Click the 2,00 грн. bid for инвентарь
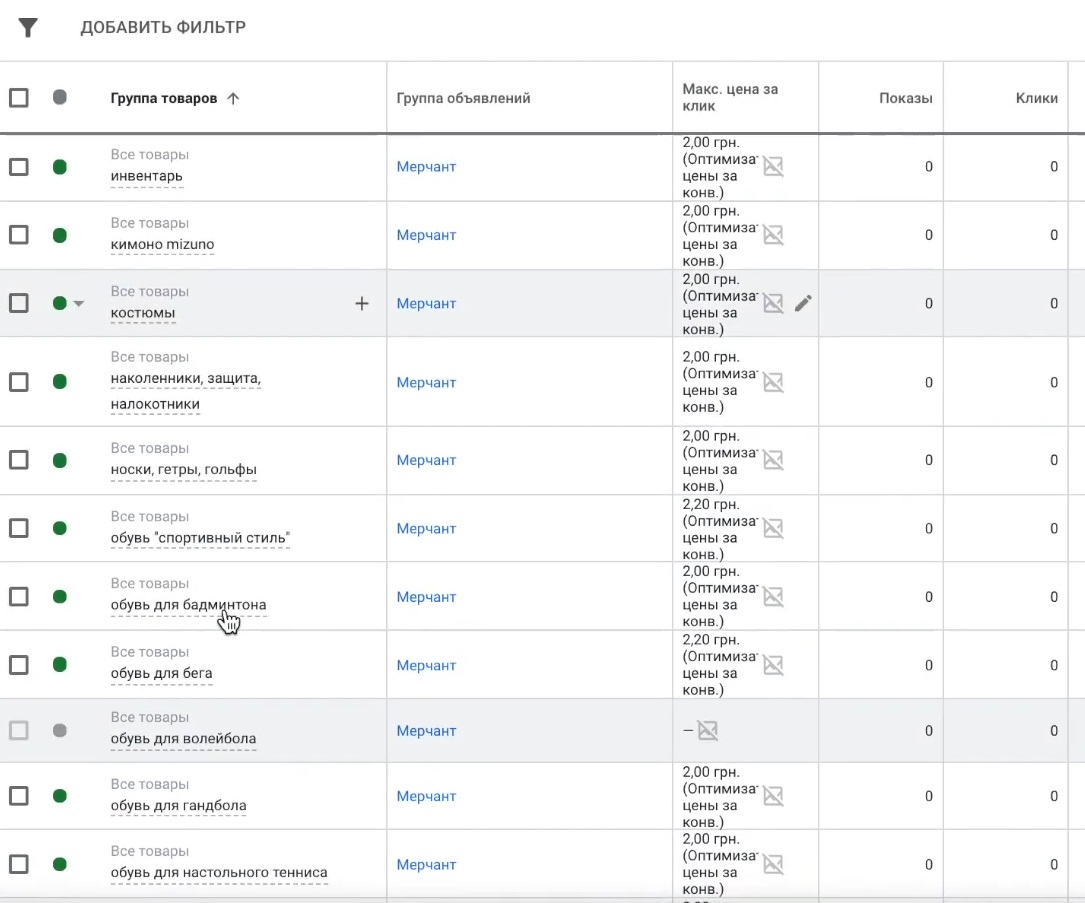Image resolution: width=1085 pixels, height=903 pixels. 711,143
